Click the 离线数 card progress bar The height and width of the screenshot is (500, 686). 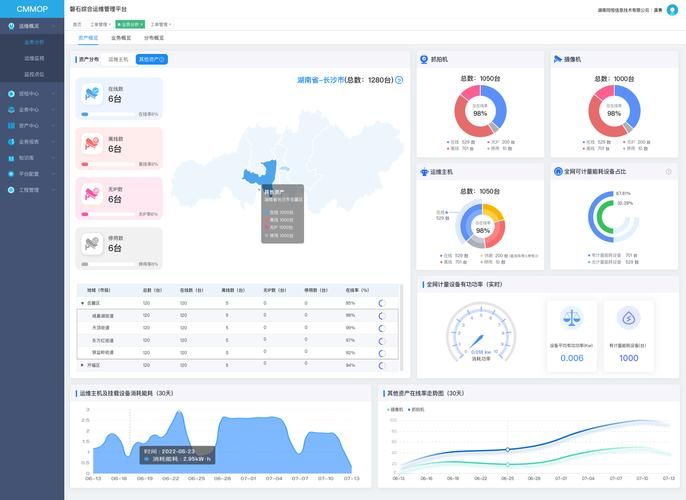(108, 164)
